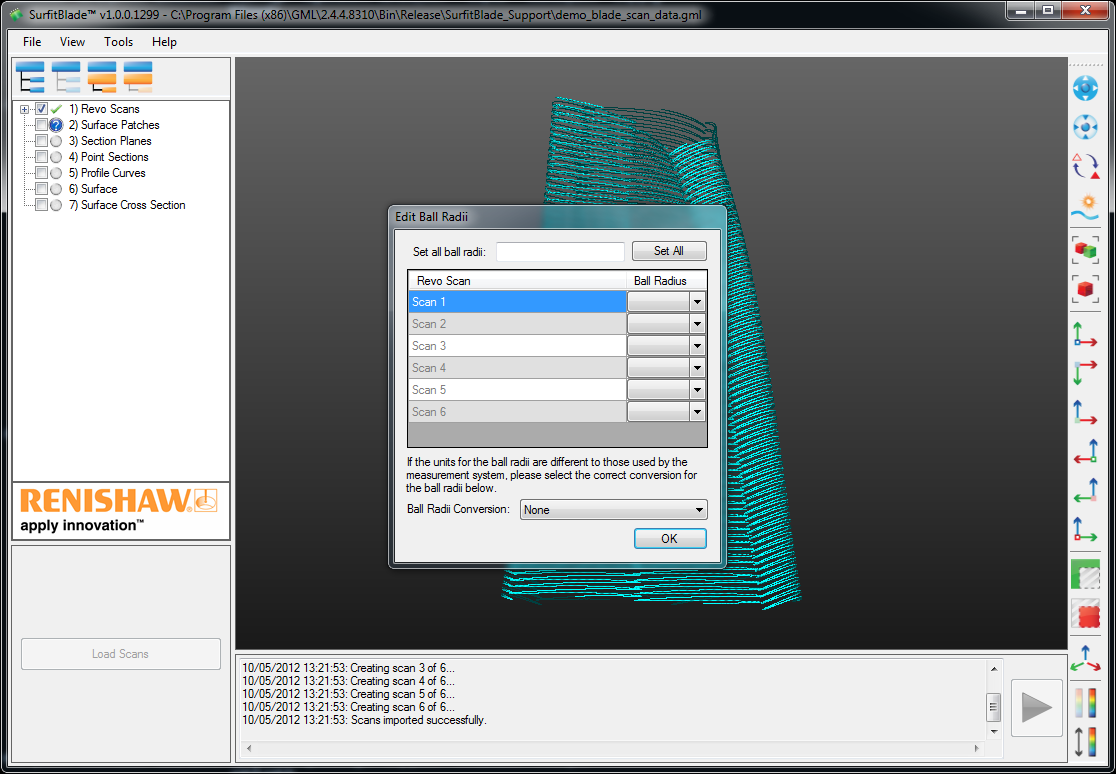This screenshot has height=774, width=1116.
Task: Click the three-axis isometric view icon
Action: 1085,658
